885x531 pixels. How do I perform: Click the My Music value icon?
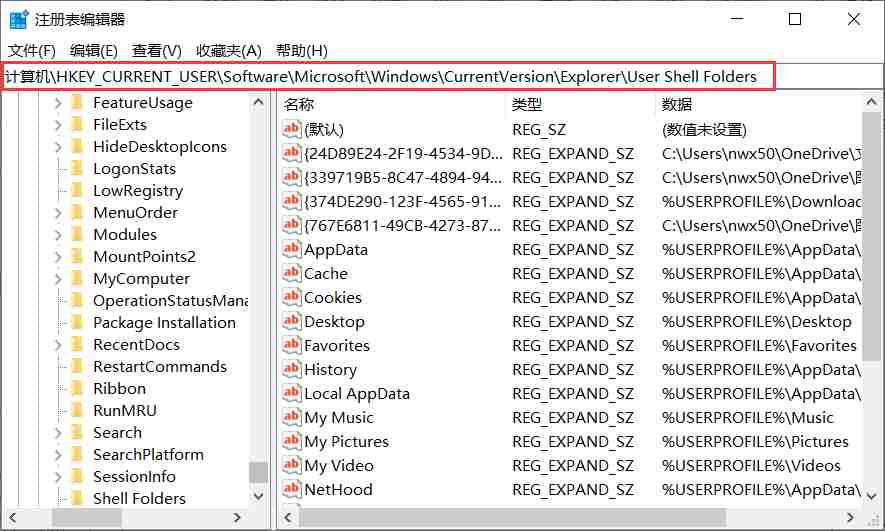[x=291, y=417]
